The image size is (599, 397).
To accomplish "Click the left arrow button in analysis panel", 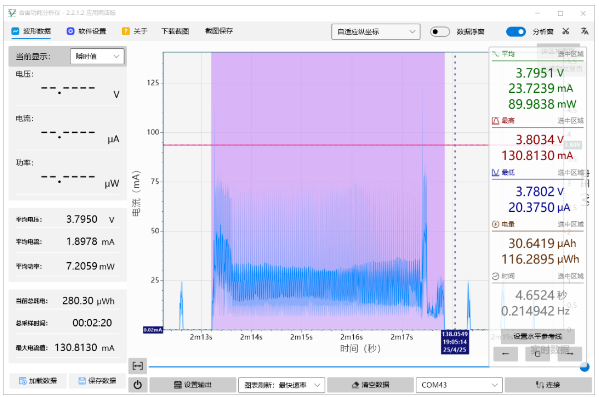I will tap(505, 354).
